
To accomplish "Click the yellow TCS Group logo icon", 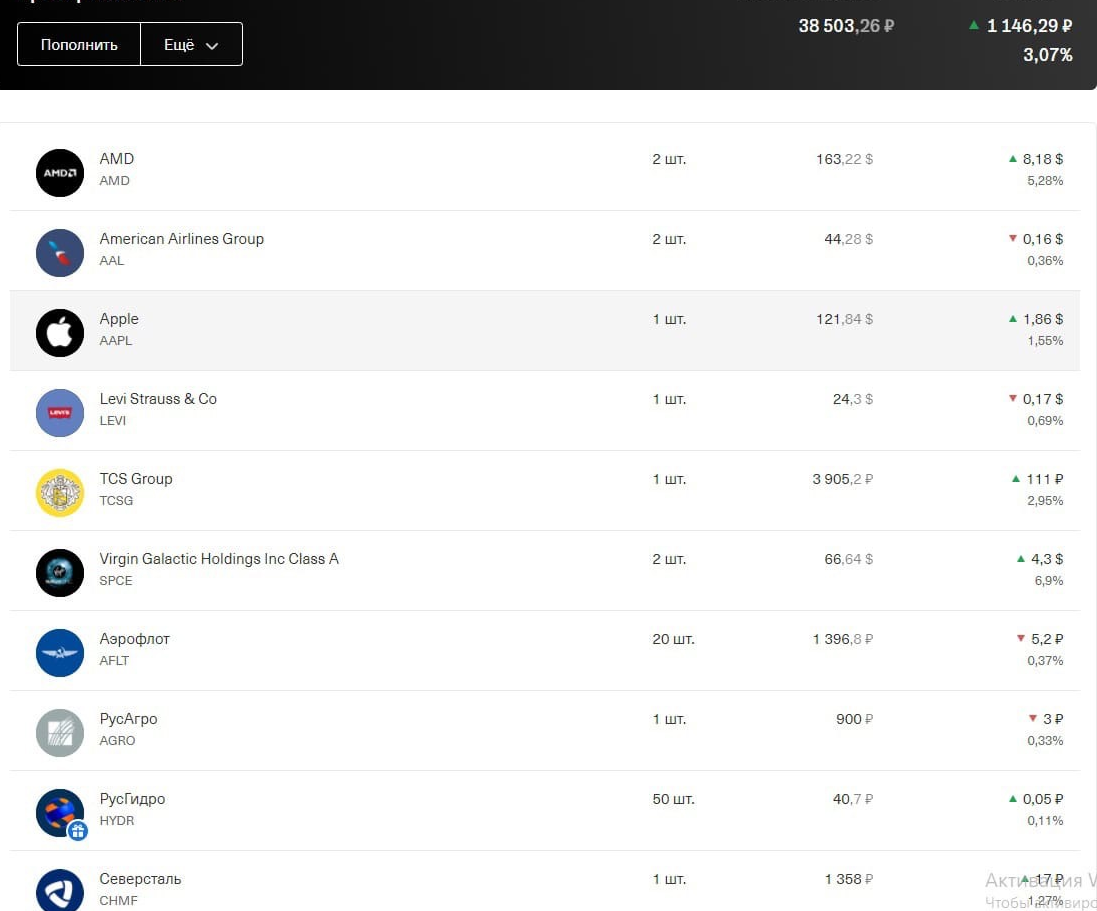I will pos(60,493).
